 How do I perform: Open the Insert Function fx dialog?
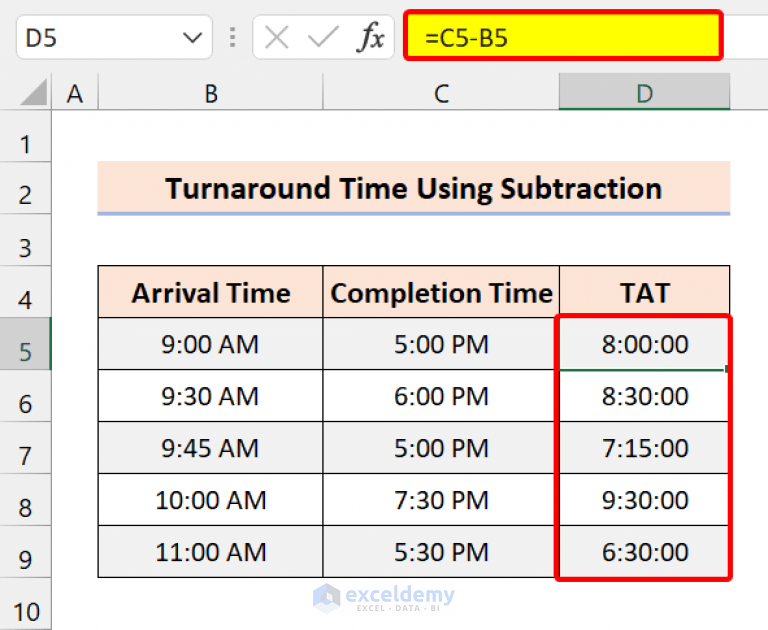[371, 37]
